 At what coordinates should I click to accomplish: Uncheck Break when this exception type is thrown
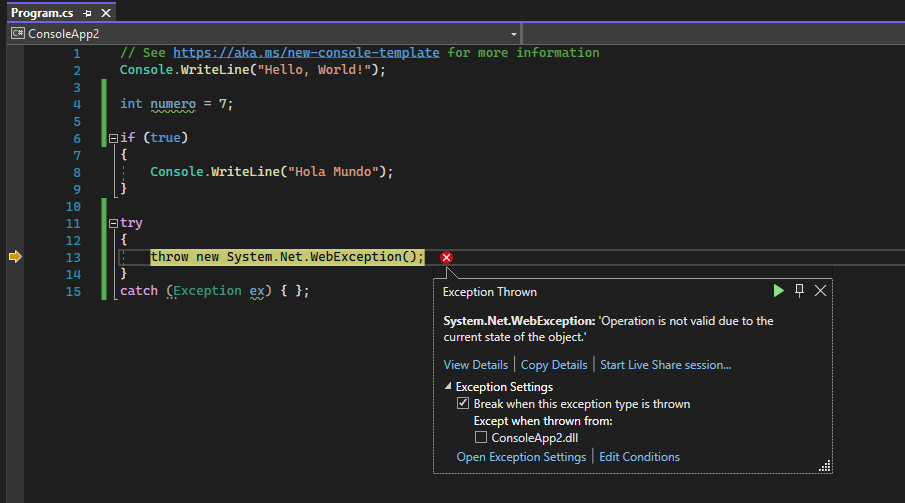(463, 404)
